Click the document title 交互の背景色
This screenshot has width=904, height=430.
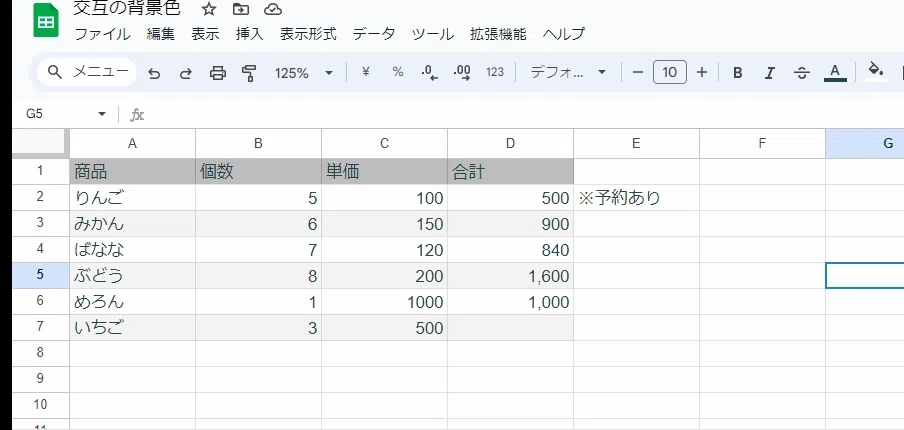click(x=127, y=9)
